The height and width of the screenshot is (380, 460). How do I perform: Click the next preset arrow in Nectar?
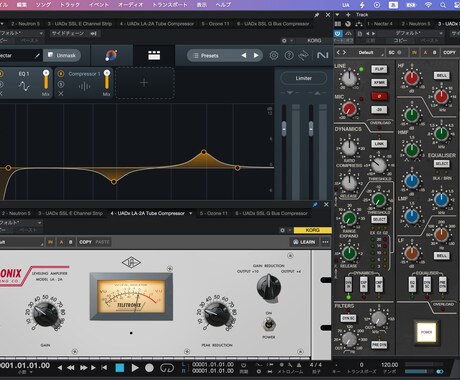click(256, 56)
